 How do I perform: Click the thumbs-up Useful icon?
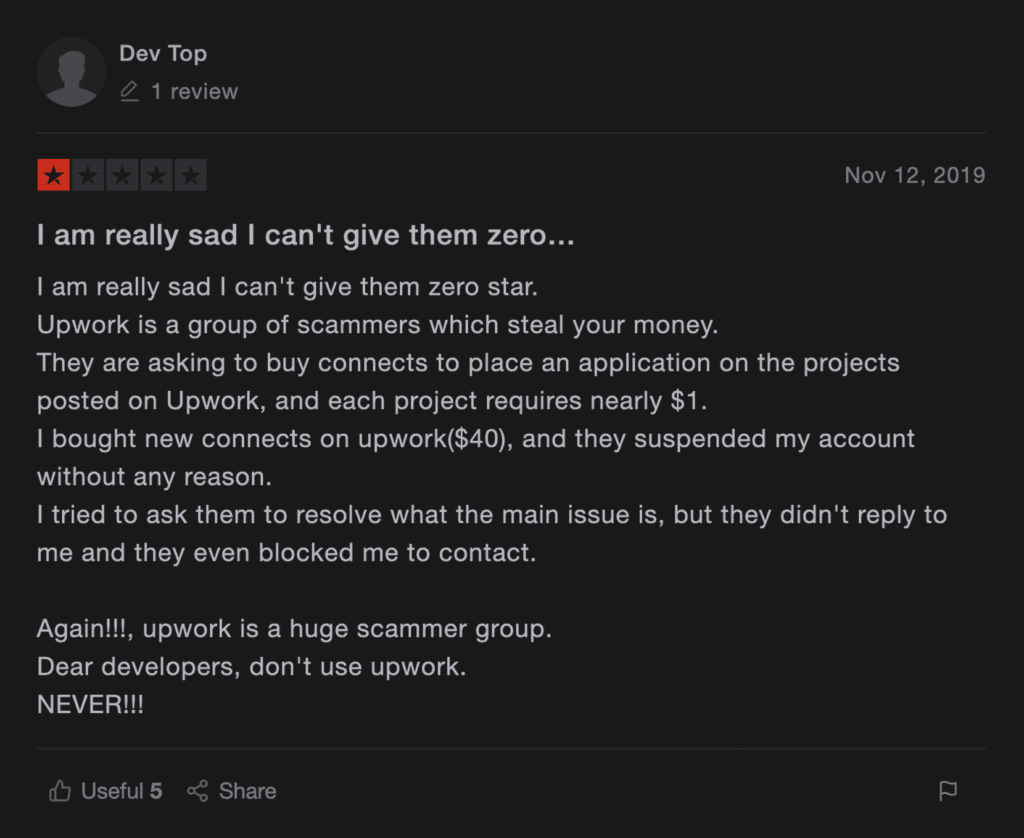pyautogui.click(x=60, y=792)
